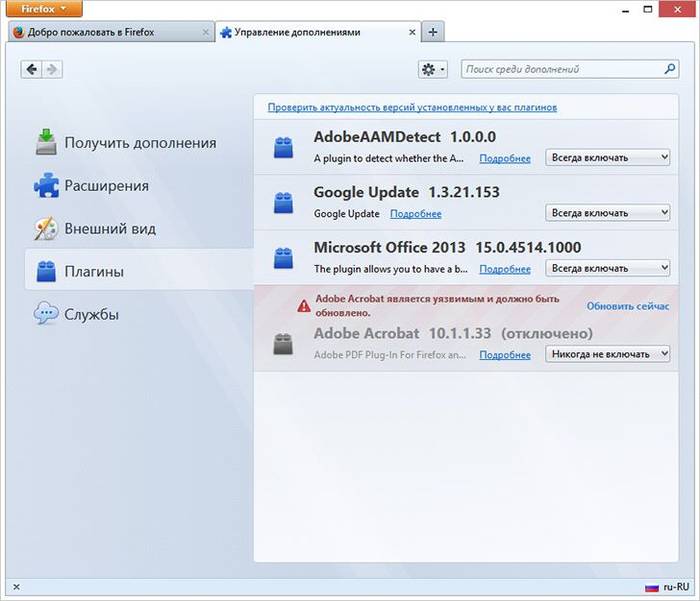The image size is (700, 601).
Task: Click the Adobe Acrobat warning triangle icon
Action: click(304, 306)
